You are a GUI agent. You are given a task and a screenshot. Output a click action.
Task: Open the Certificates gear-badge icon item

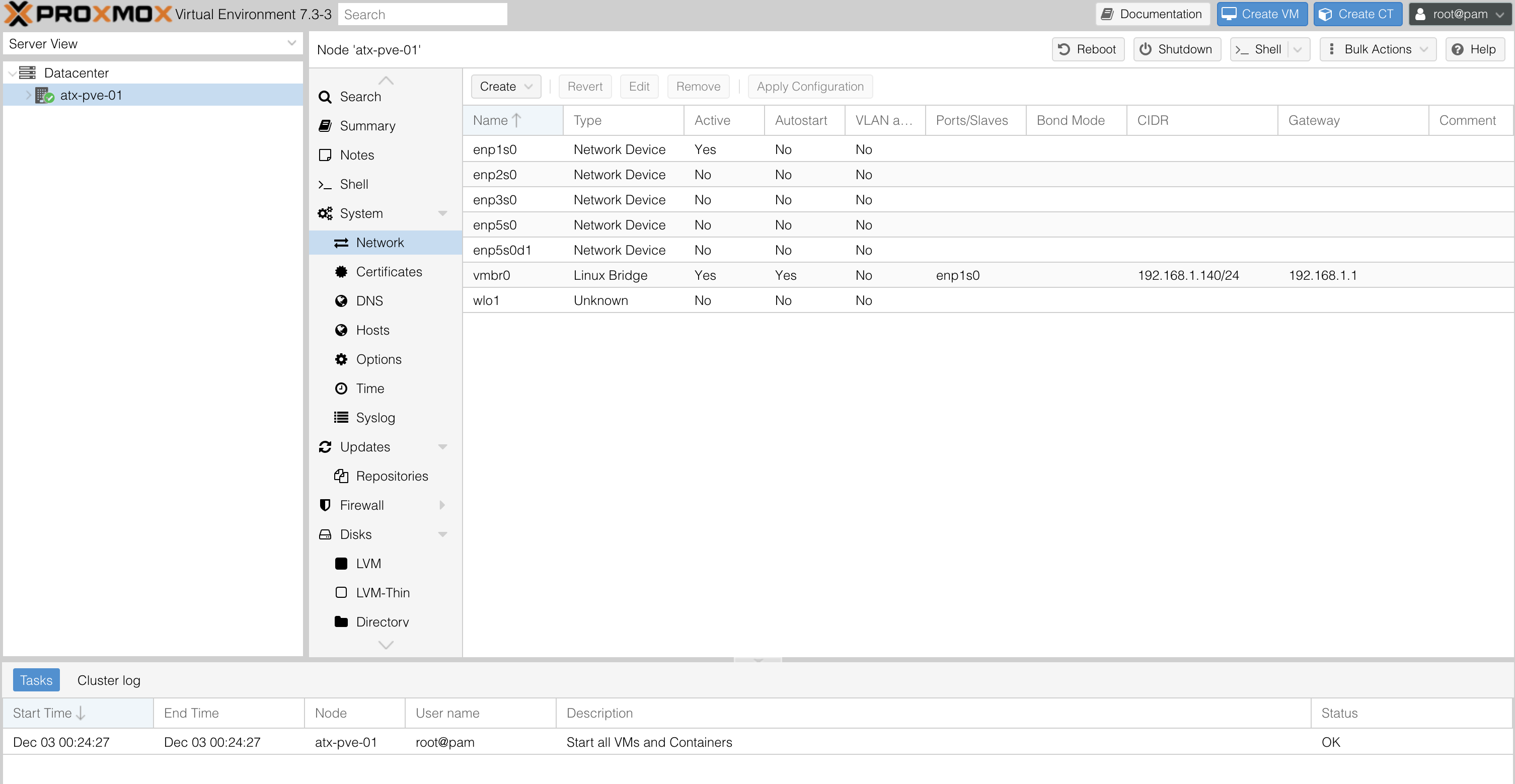pyautogui.click(x=341, y=272)
